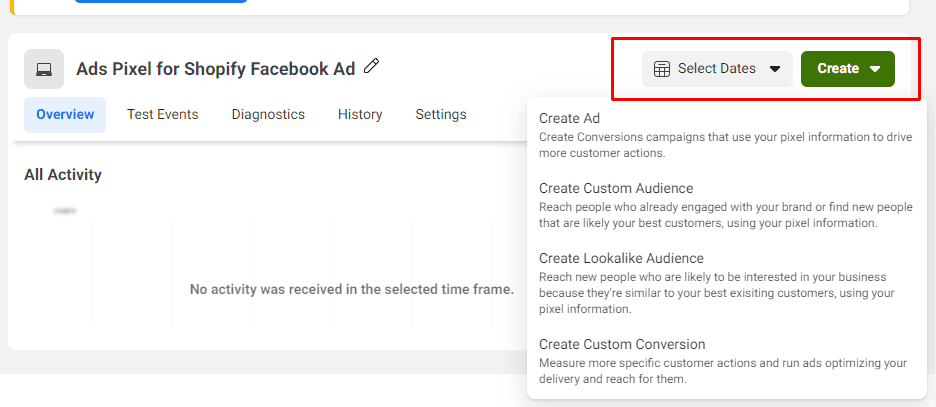Screen dimensions: 936x407
Task: Click the All Activity heading
Action: tap(63, 175)
